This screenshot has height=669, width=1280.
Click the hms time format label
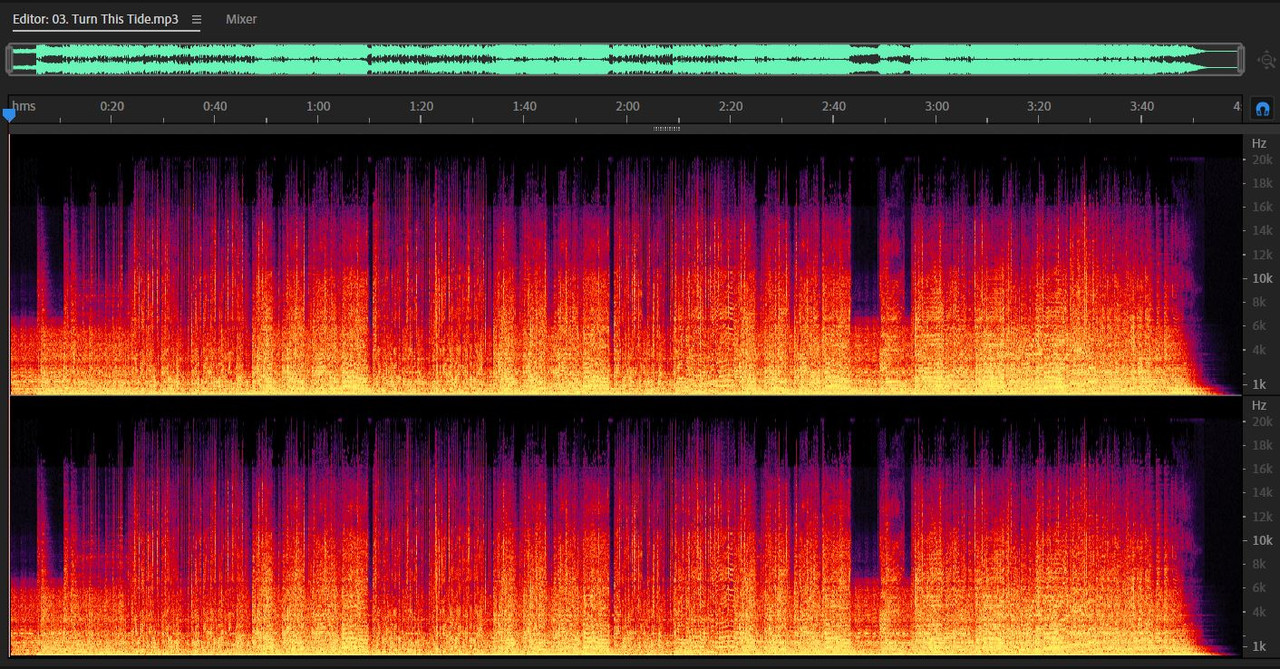[x=25, y=106]
